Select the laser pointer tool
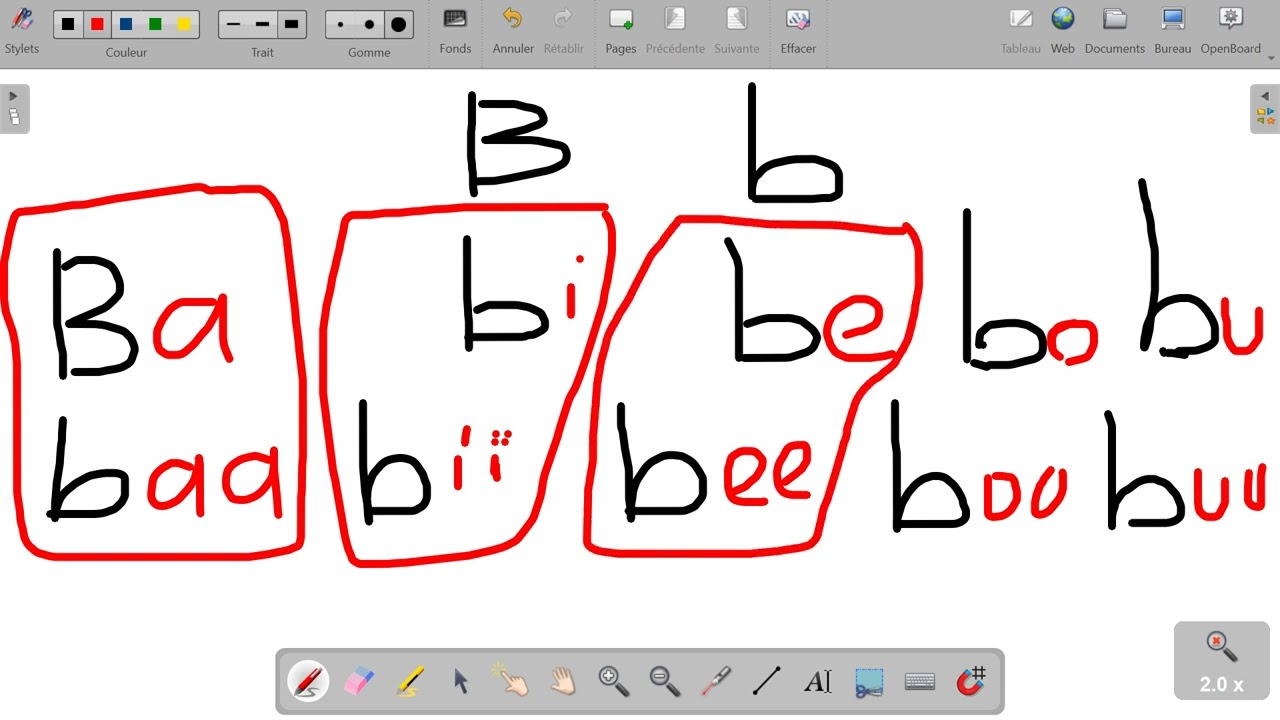 click(715, 682)
